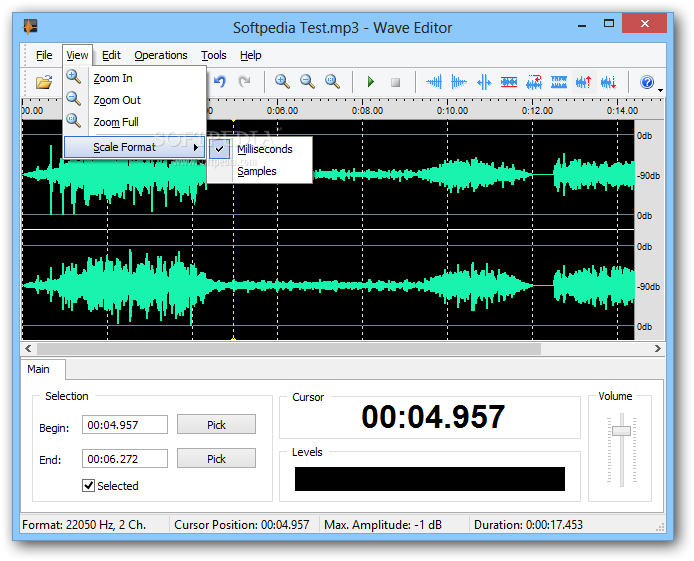Click Pick button next to Begin

tap(216, 425)
